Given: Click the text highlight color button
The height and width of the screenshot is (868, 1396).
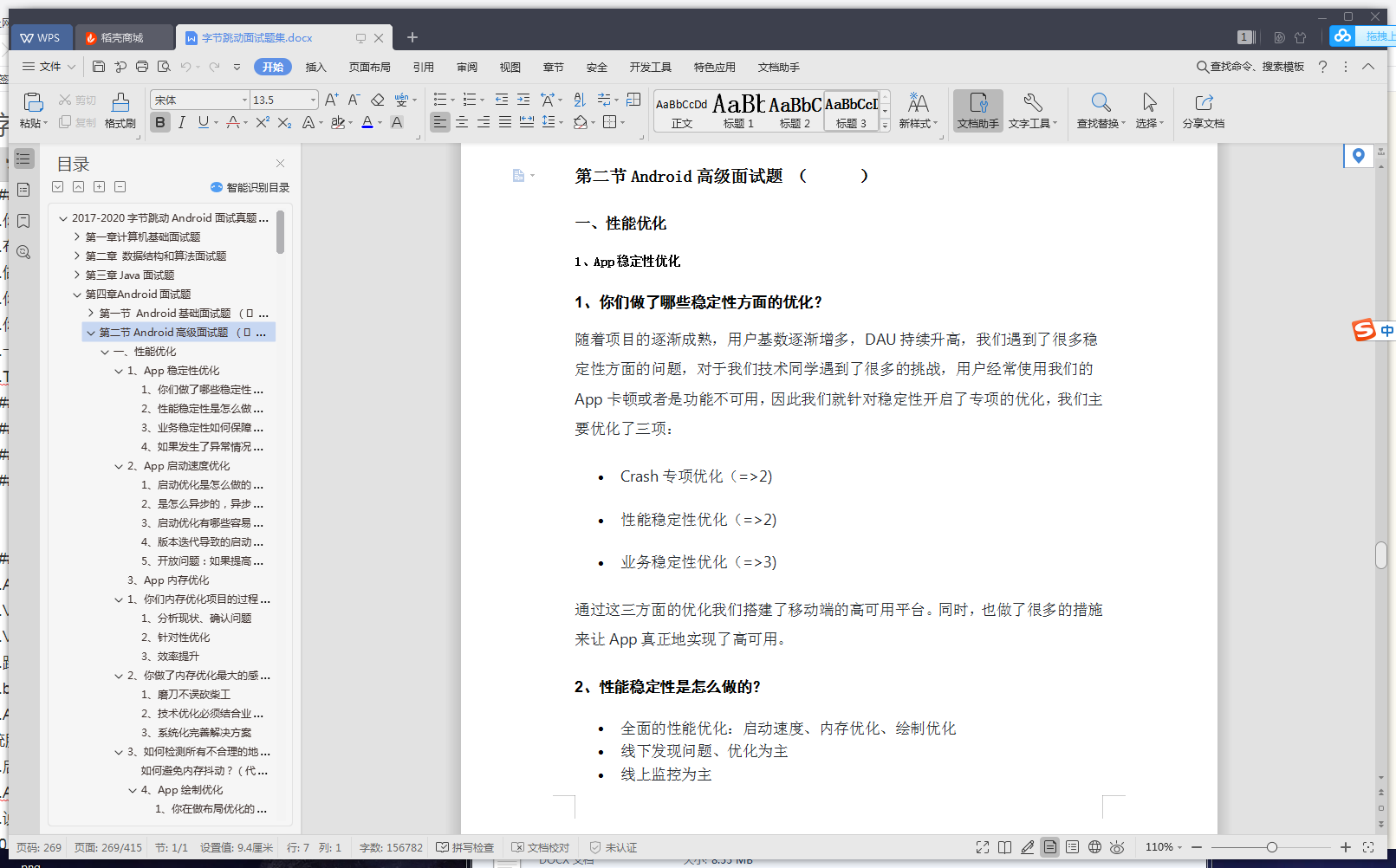Looking at the screenshot, I should coord(338,122).
